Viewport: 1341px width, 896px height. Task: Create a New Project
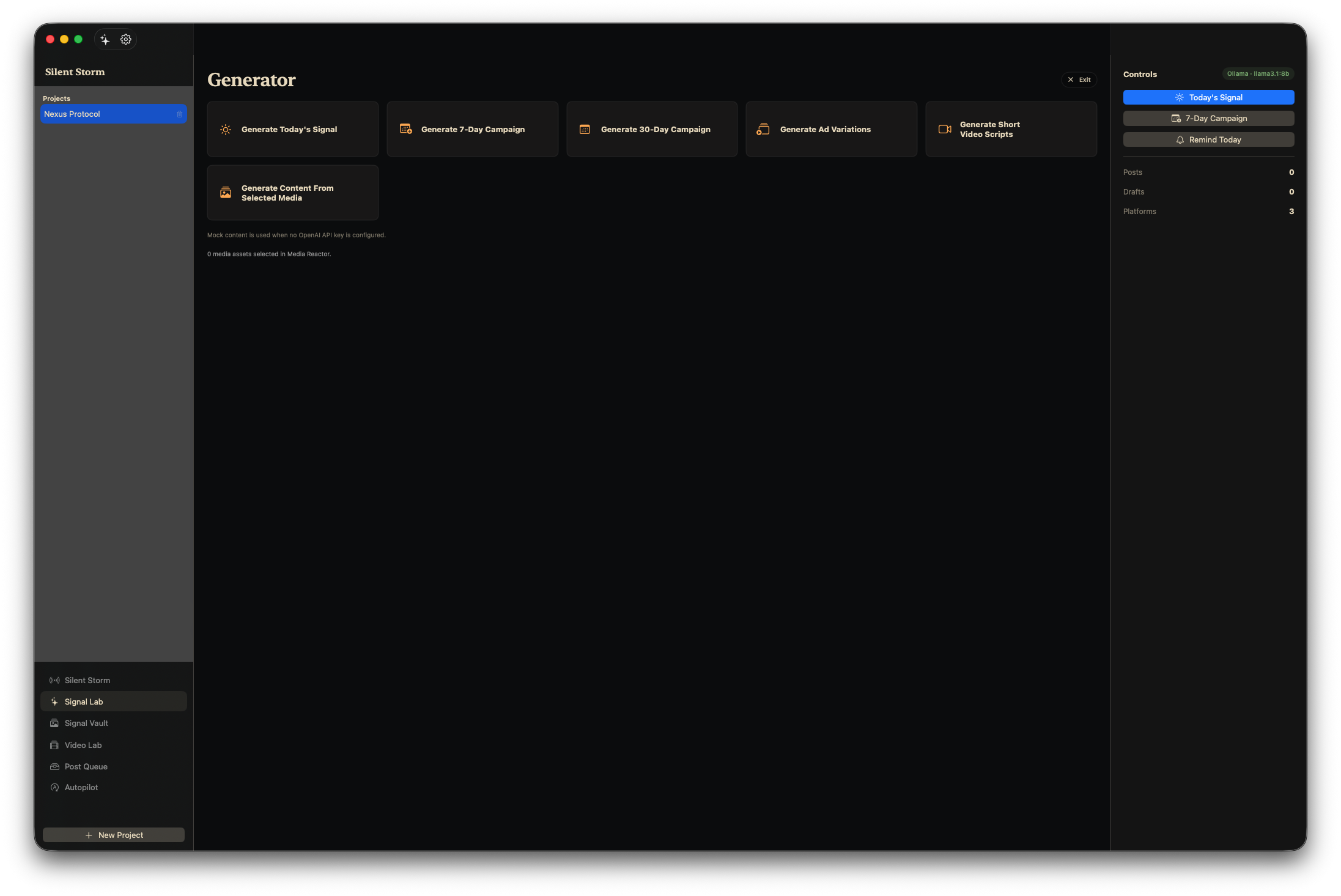pos(114,835)
